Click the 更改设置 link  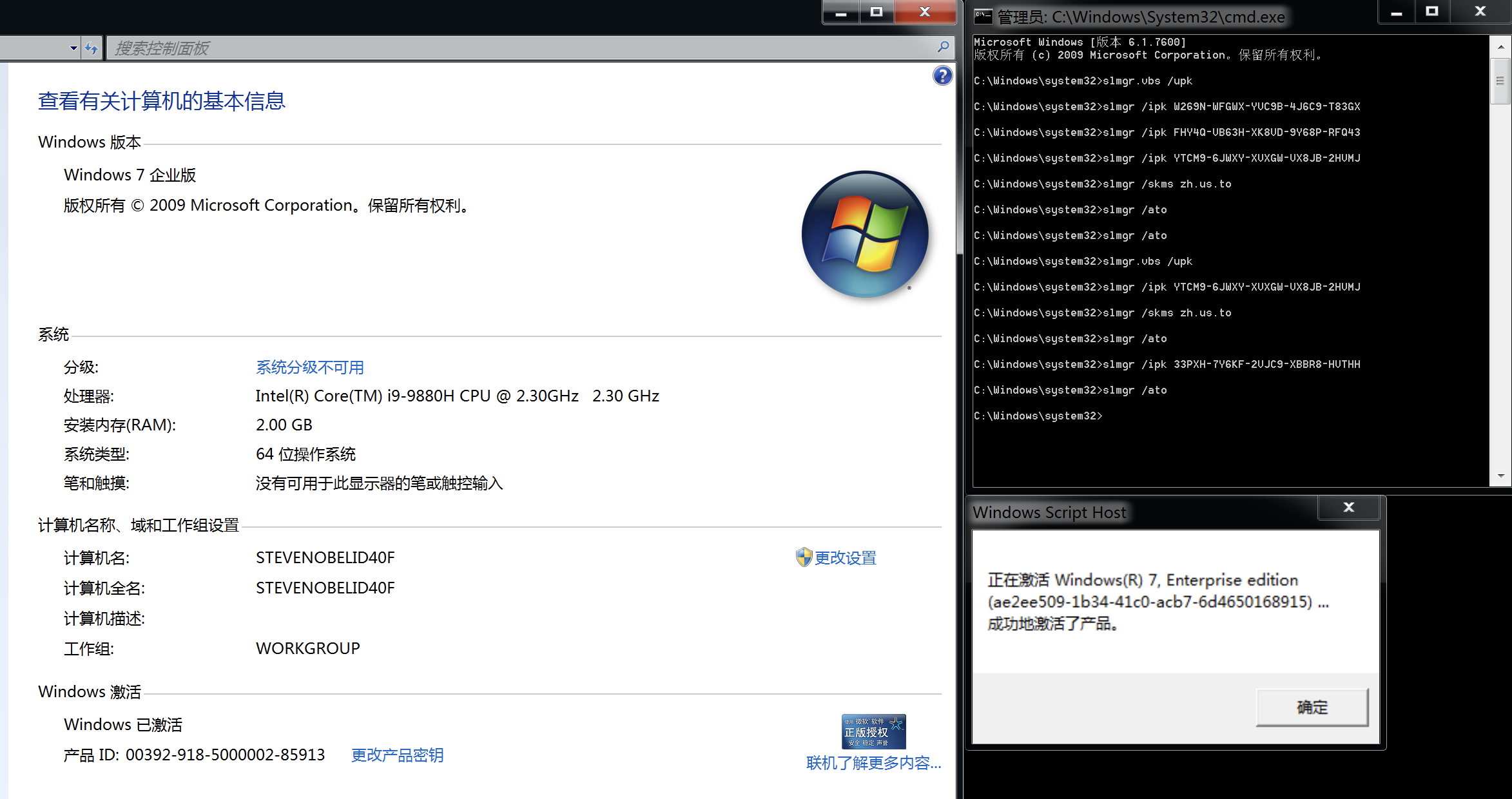click(845, 558)
